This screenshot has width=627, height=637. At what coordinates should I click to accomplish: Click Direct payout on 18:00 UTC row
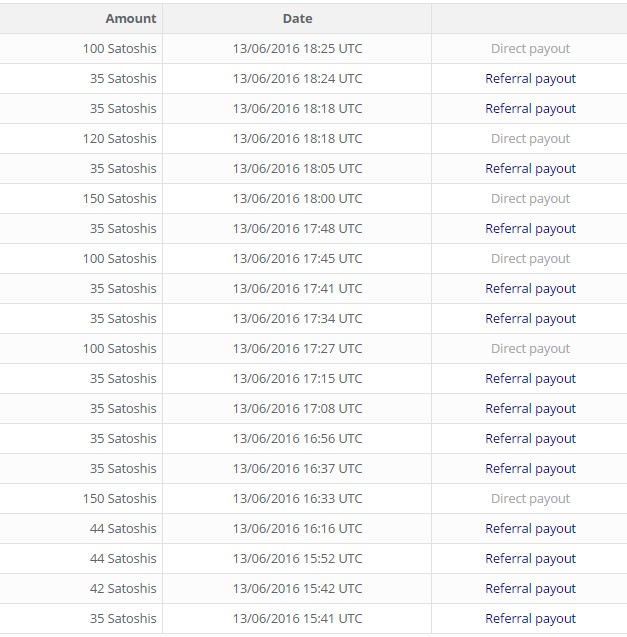[530, 198]
